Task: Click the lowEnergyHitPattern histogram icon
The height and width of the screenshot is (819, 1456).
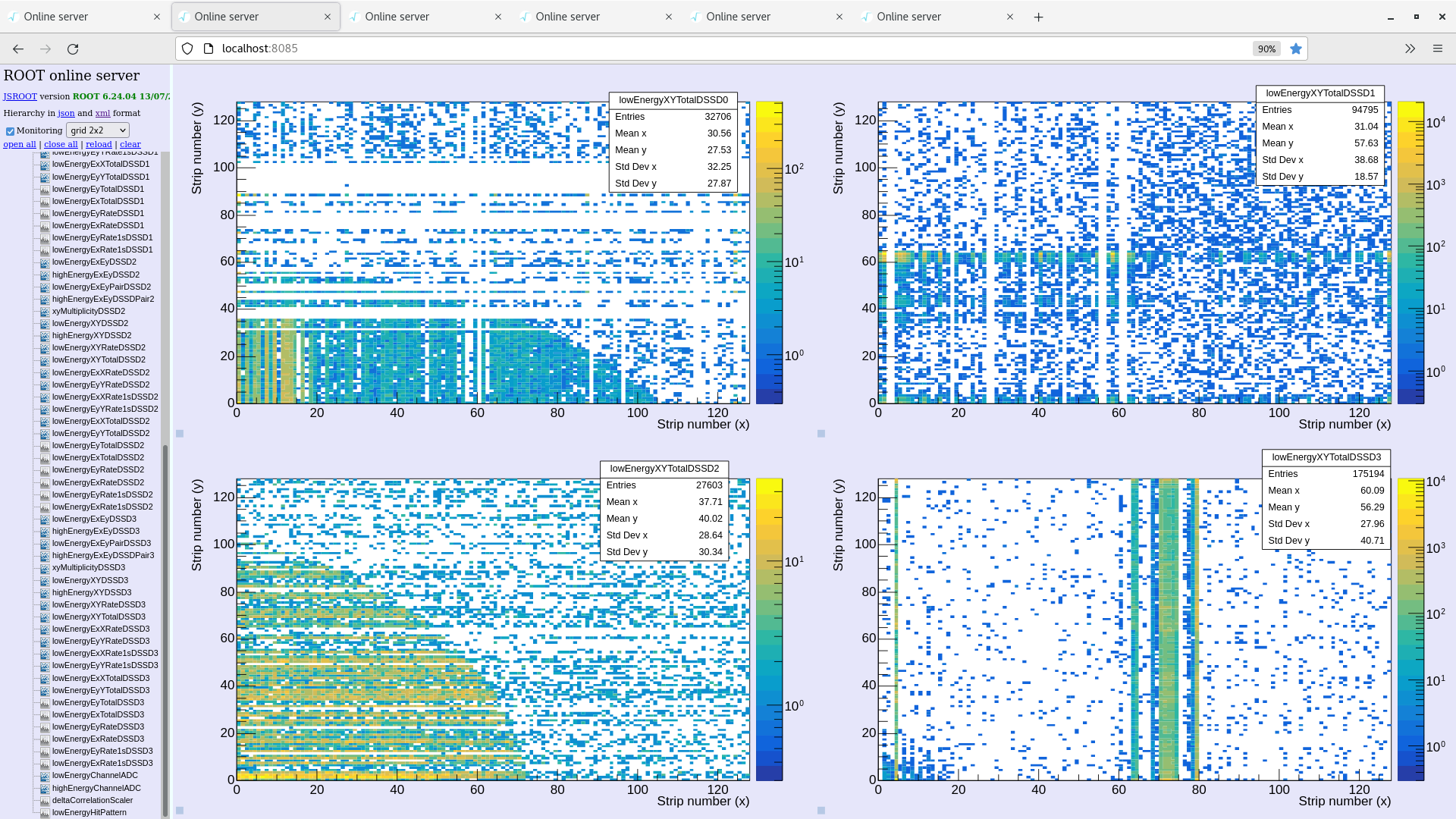Action: coord(45,812)
